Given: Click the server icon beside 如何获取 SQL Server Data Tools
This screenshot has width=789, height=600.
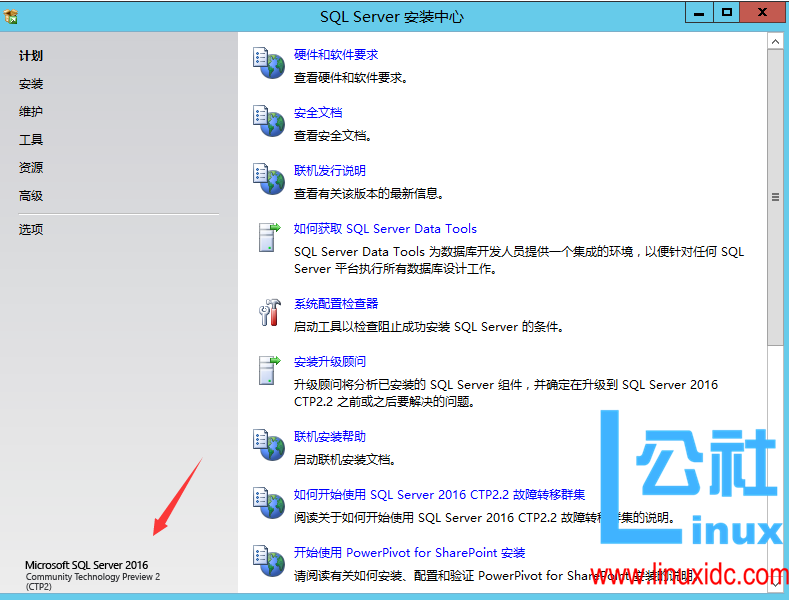Looking at the screenshot, I should [269, 237].
